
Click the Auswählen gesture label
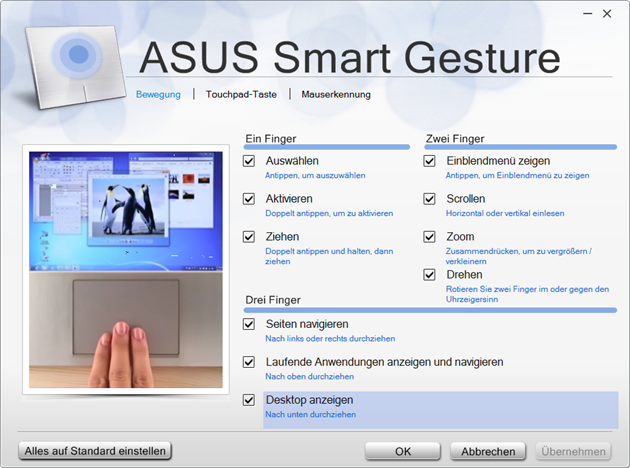tap(292, 161)
